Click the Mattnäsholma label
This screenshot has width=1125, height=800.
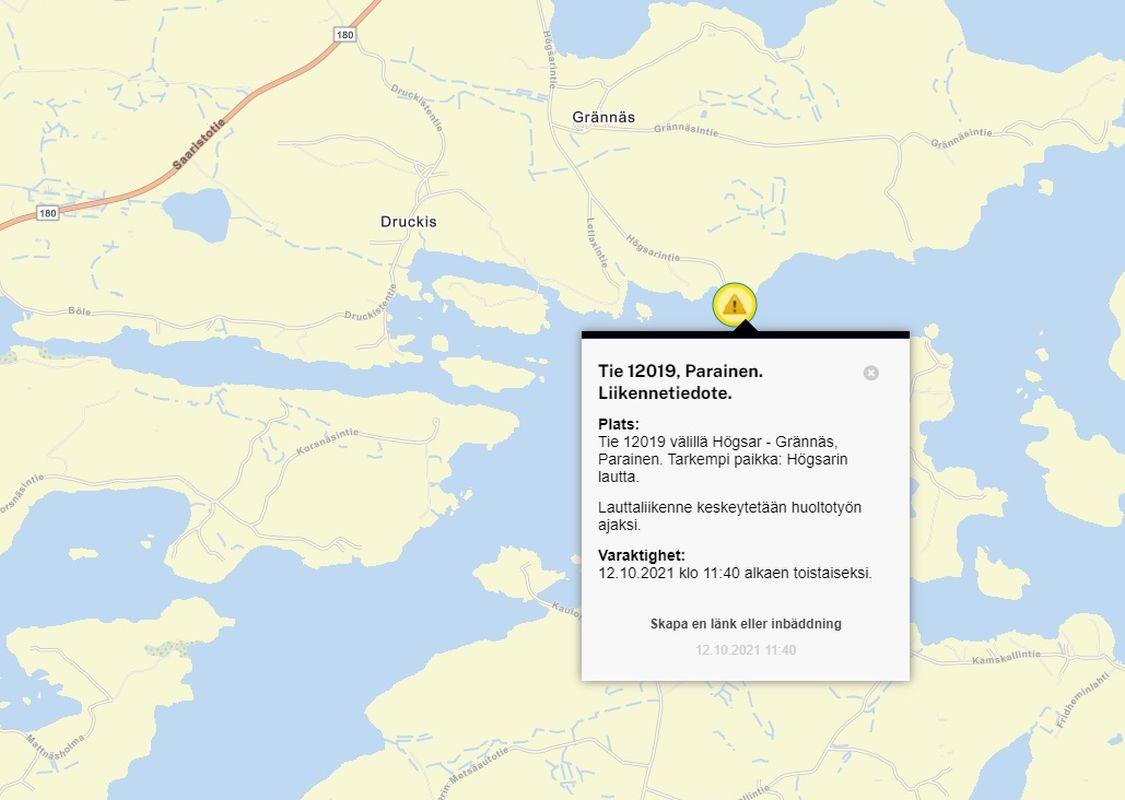pyautogui.click(x=56, y=748)
